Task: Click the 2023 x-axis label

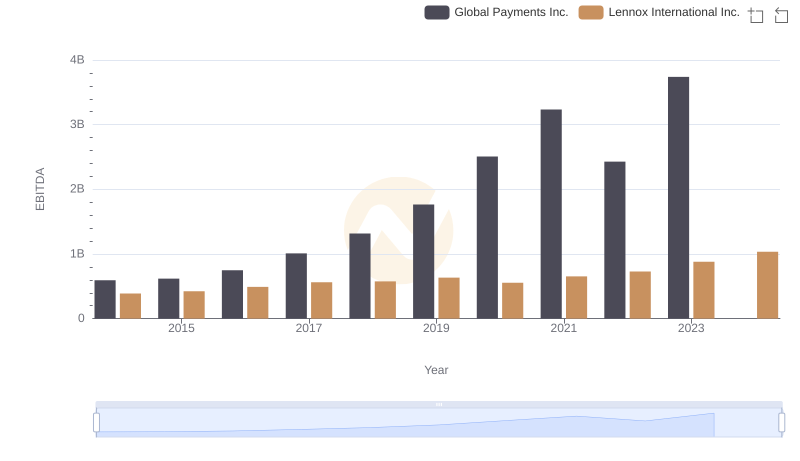Action: tap(691, 328)
